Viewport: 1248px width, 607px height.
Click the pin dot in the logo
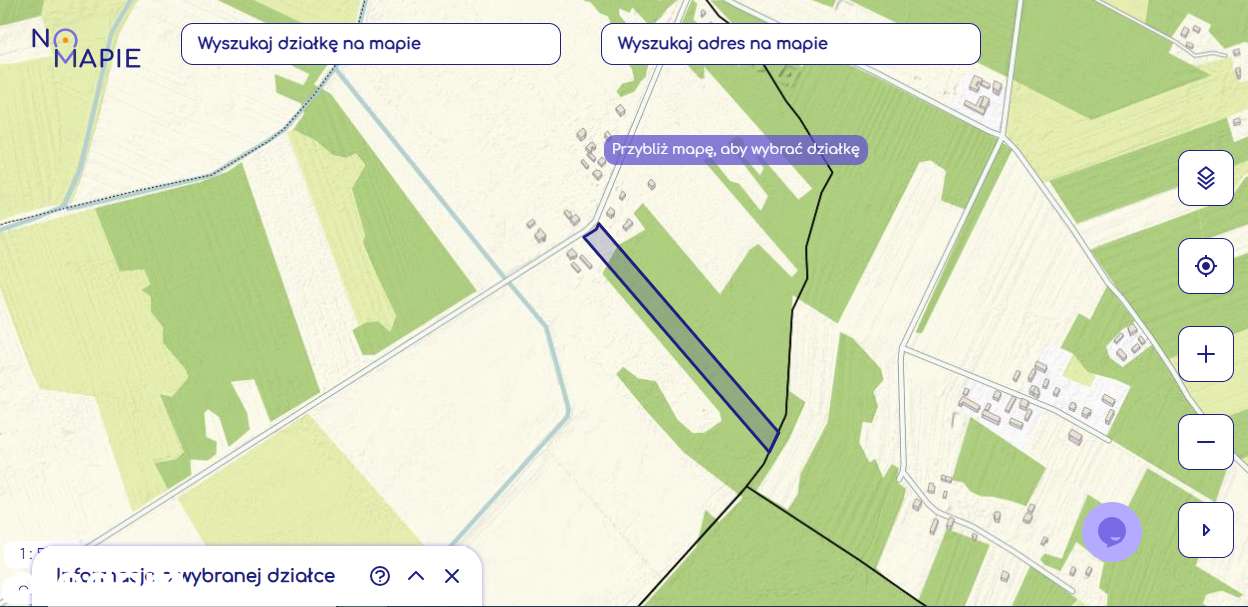65,40
